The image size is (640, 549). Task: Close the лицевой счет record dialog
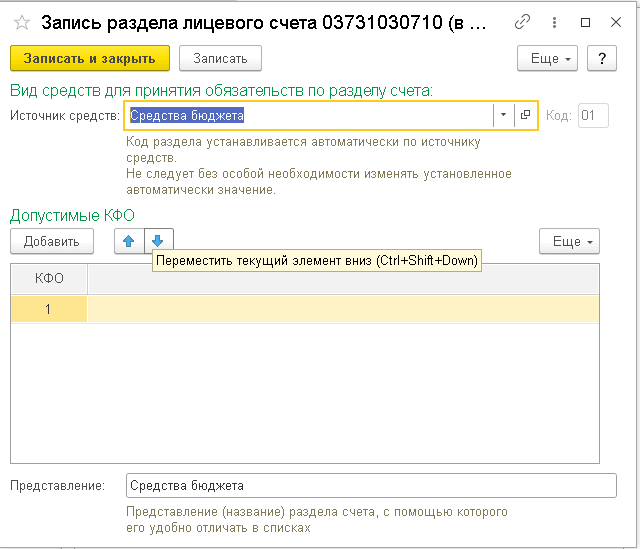[617, 22]
